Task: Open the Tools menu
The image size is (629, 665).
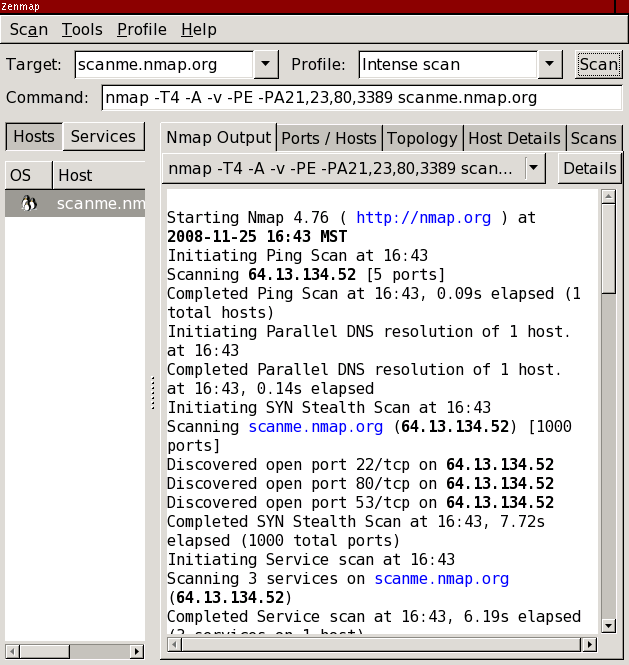Action: pyautogui.click(x=82, y=30)
